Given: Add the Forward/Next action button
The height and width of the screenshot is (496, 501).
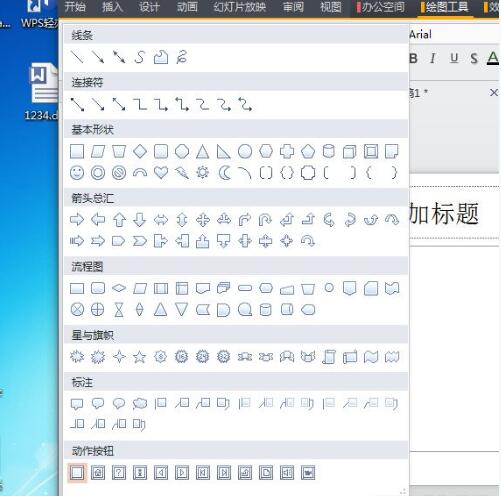Looking at the screenshot, I should pyautogui.click(x=182, y=473).
